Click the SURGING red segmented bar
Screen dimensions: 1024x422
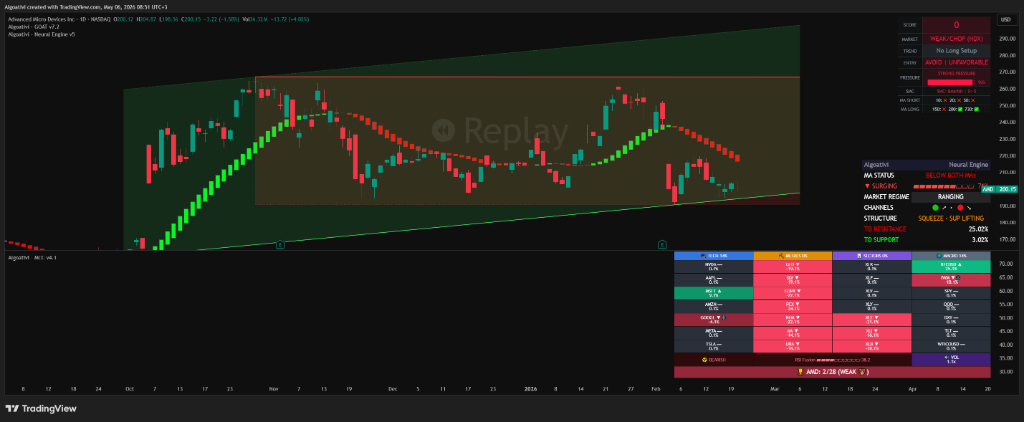946,186
